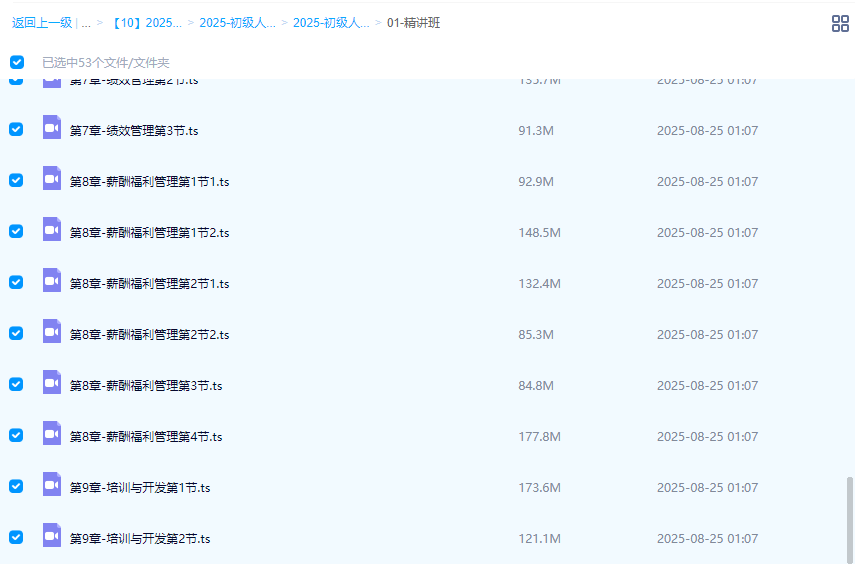Uncheck 第7章-绩效管理第3节.ts checkbox
Viewport: 858px width, 570px height.
16,129
